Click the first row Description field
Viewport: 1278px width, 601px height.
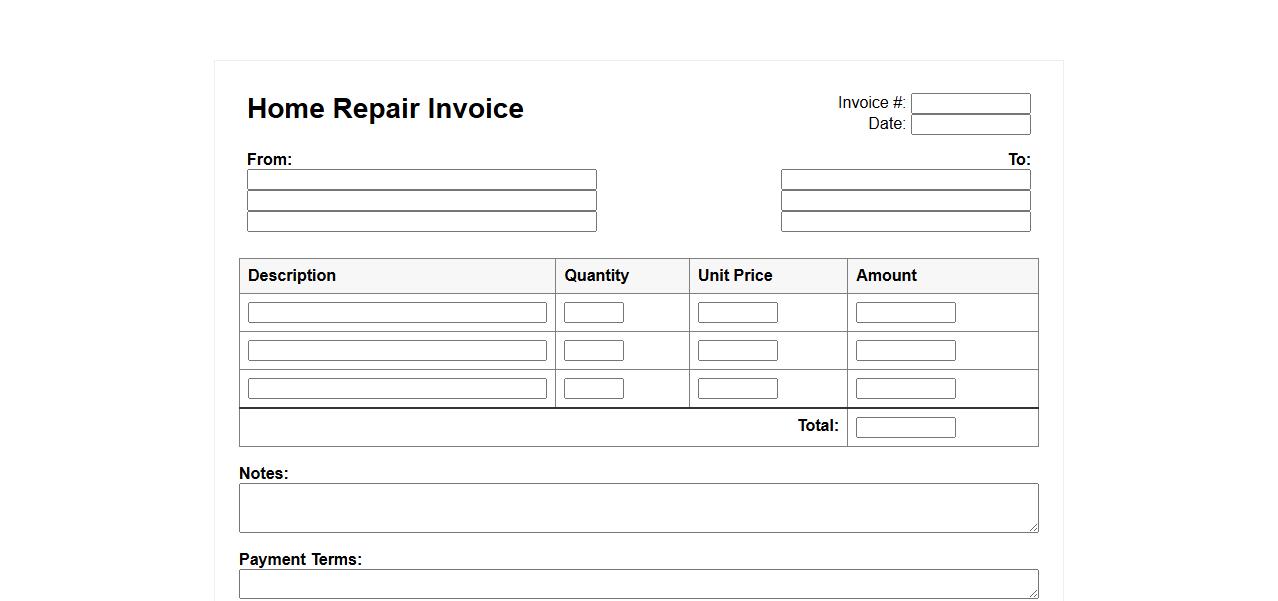click(397, 313)
